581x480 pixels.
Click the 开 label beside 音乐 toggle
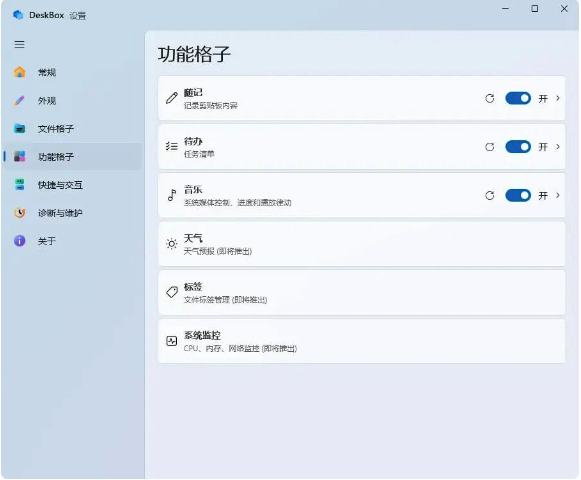pos(543,196)
